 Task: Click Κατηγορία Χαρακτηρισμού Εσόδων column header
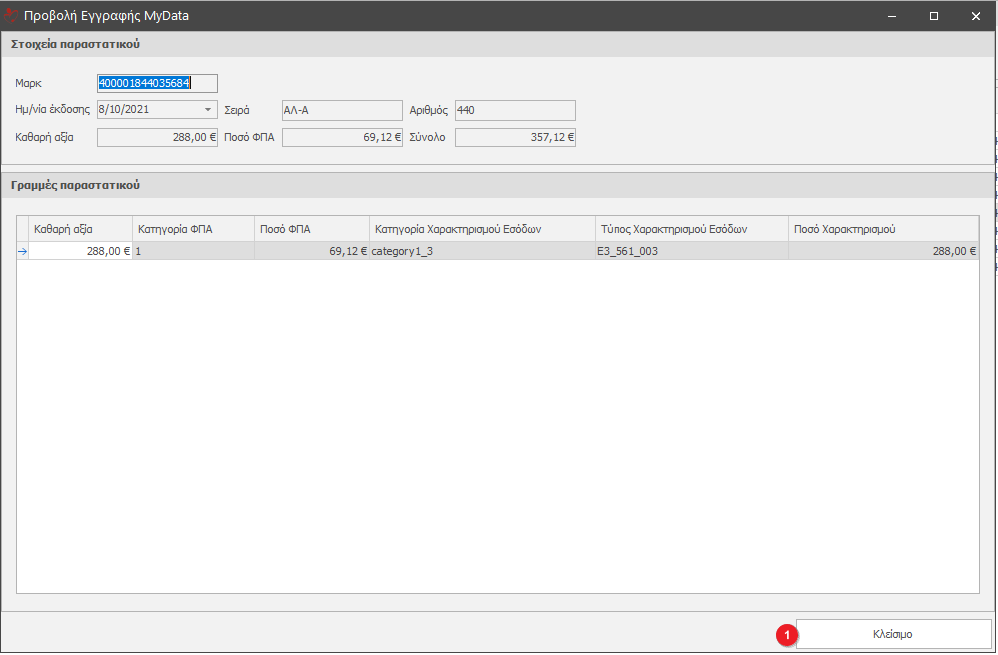click(481, 229)
